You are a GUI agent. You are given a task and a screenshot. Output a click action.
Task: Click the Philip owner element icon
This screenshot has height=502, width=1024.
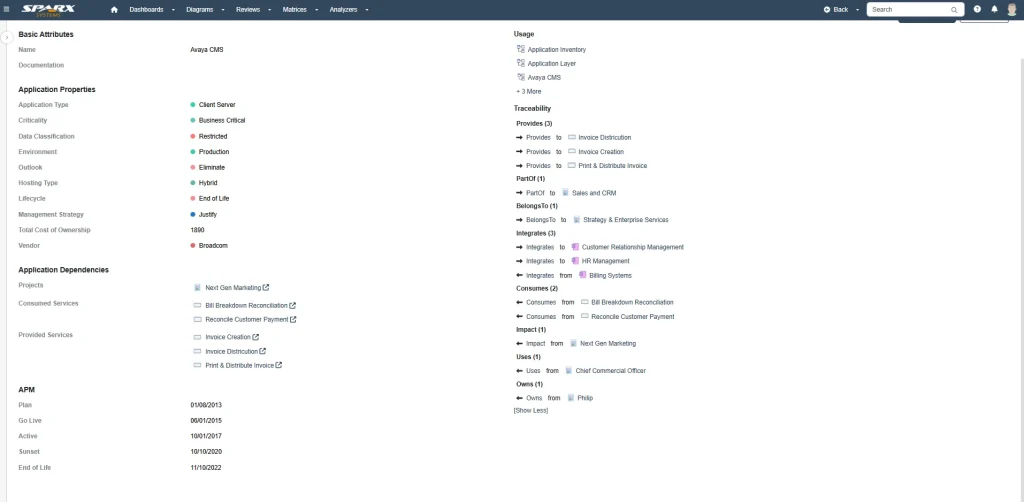(571, 398)
